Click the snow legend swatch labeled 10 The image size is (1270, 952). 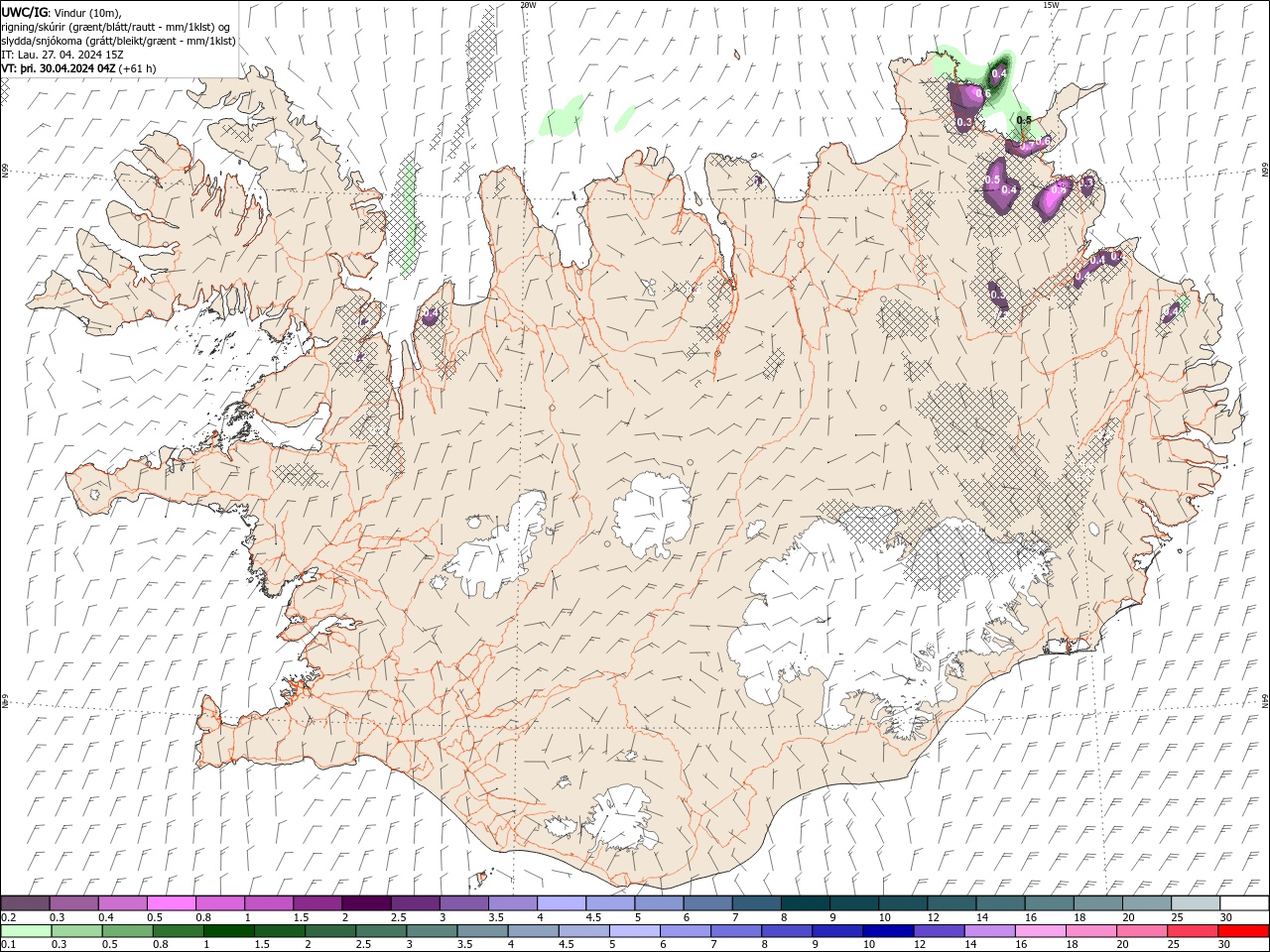pos(901,903)
